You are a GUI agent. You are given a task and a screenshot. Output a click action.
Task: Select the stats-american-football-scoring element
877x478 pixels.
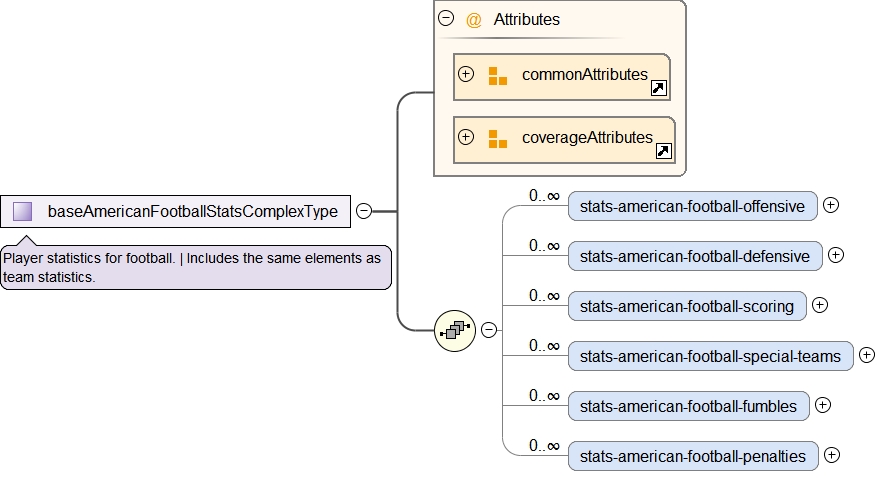pyautogui.click(x=686, y=306)
